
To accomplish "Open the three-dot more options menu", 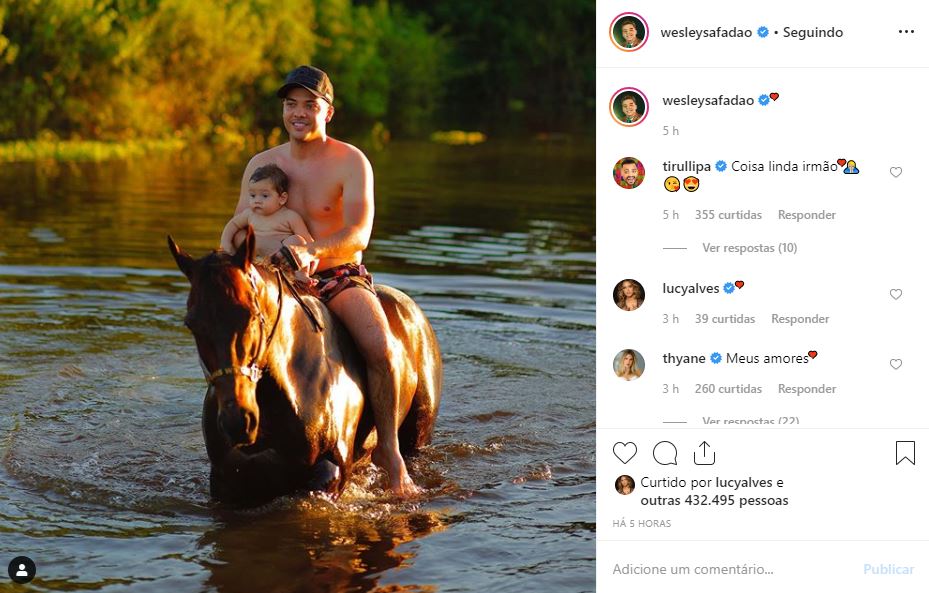I will pyautogui.click(x=906, y=32).
